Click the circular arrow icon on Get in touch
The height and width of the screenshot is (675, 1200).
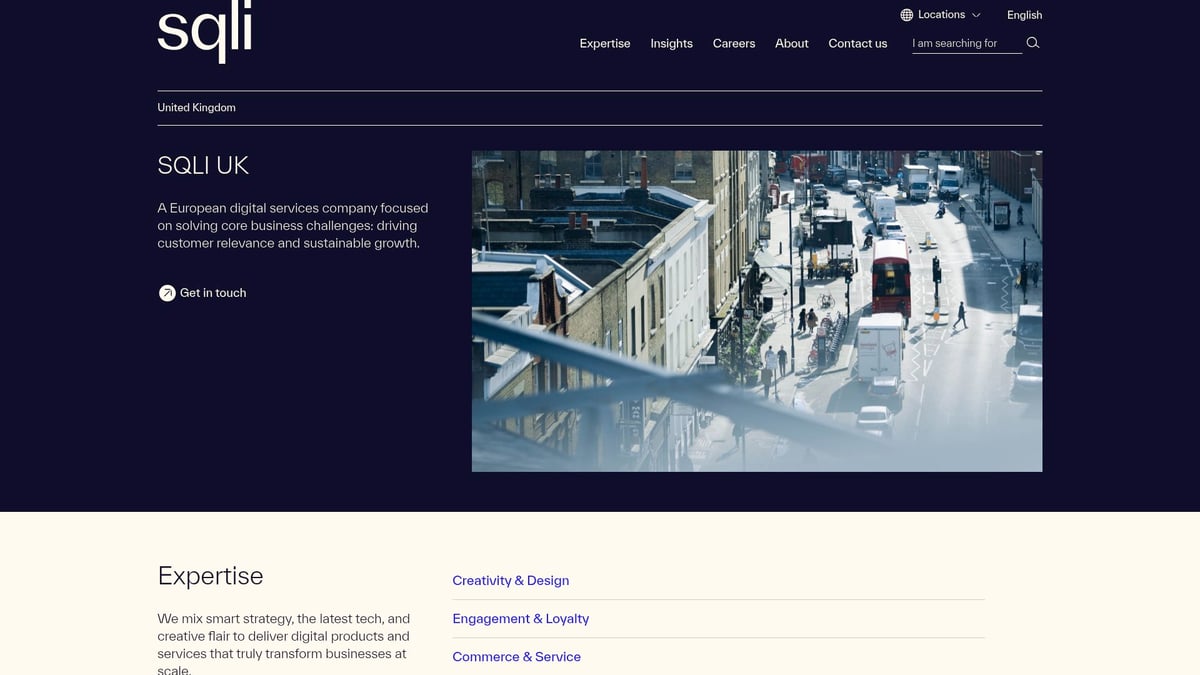tap(167, 293)
